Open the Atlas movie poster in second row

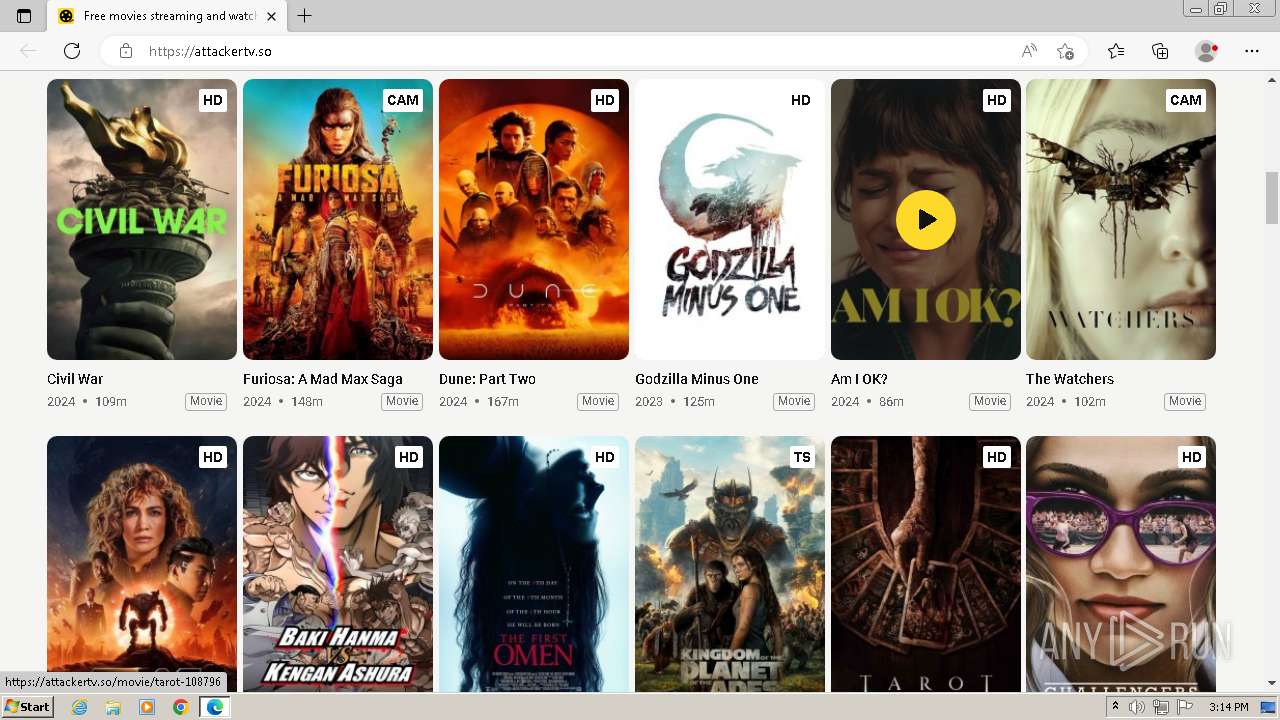click(x=142, y=564)
